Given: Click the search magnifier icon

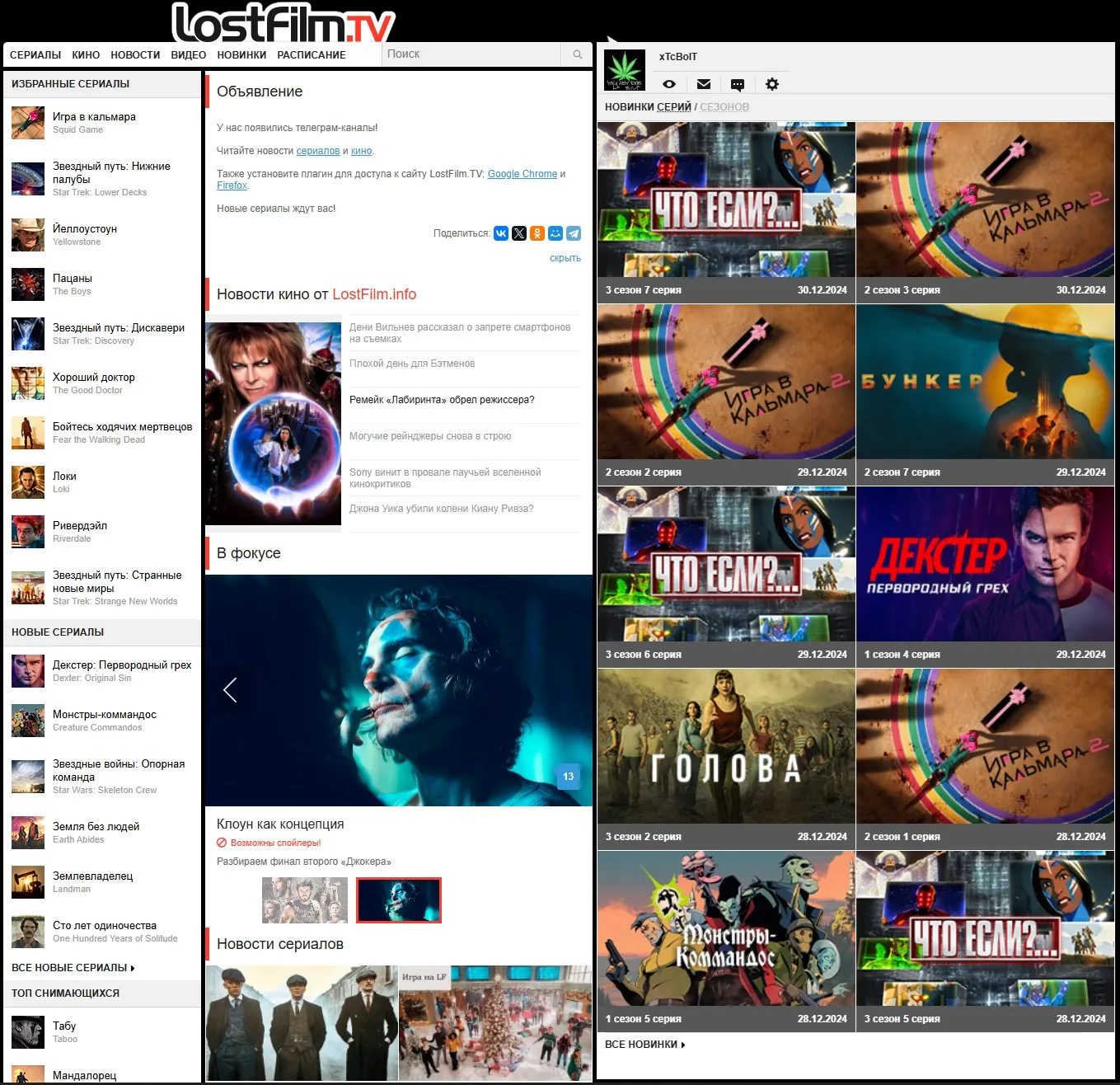Looking at the screenshot, I should [x=577, y=54].
